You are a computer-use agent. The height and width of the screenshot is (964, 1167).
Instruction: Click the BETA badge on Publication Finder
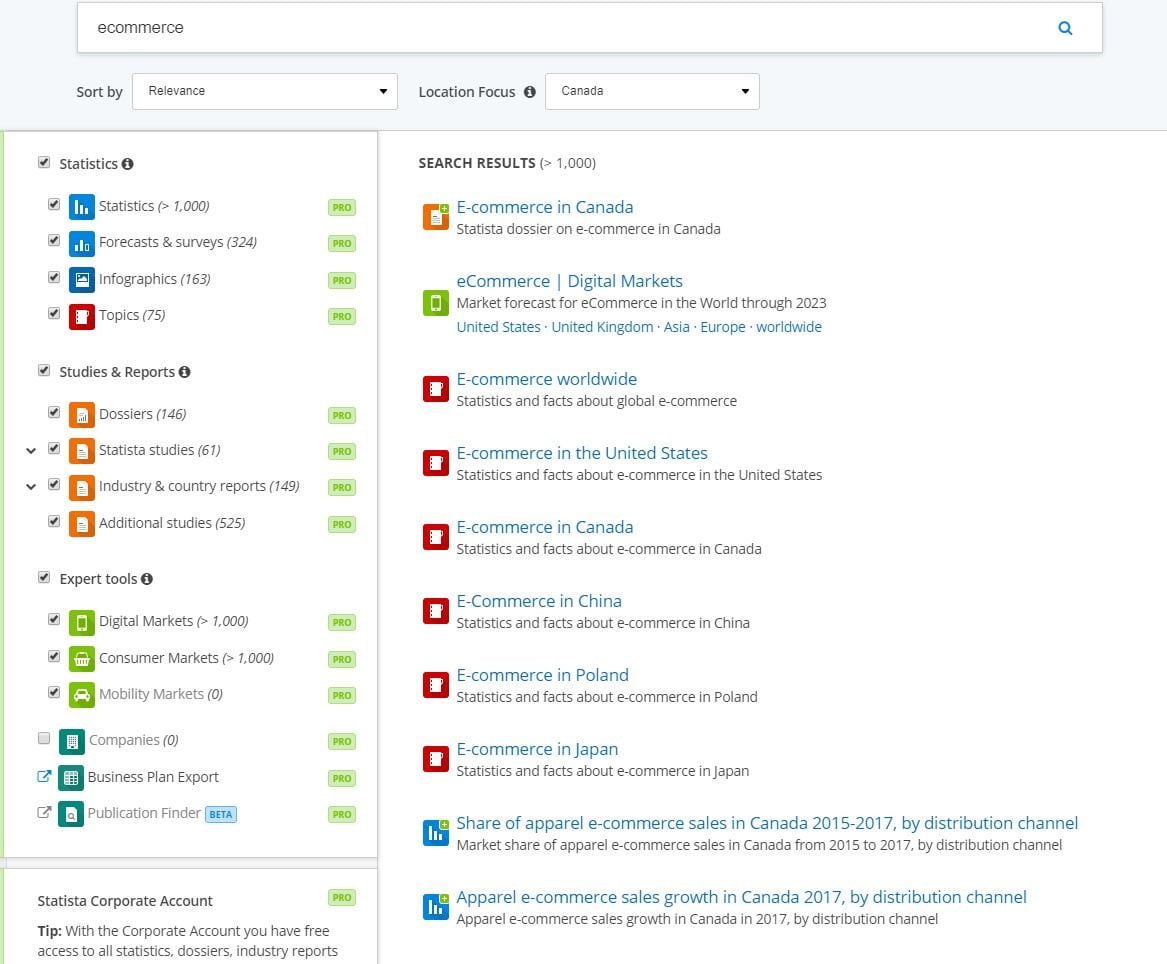click(x=221, y=814)
